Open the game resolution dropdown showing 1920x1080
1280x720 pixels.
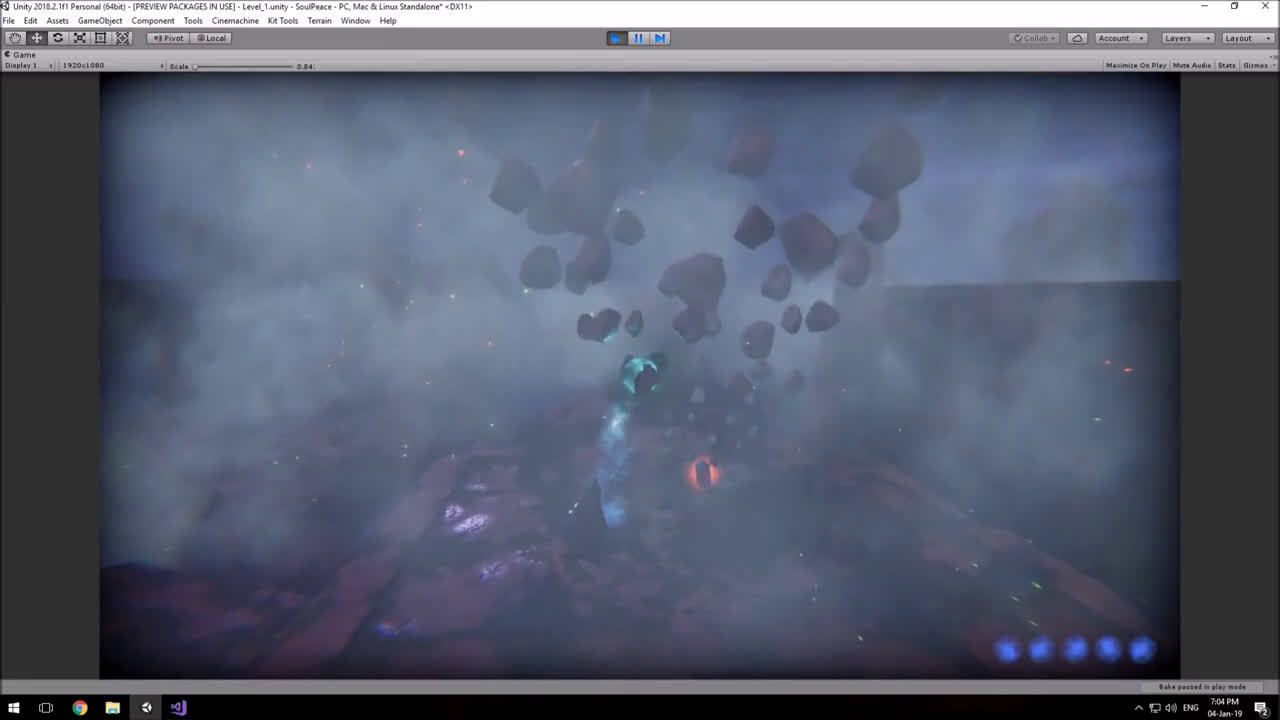(x=108, y=65)
